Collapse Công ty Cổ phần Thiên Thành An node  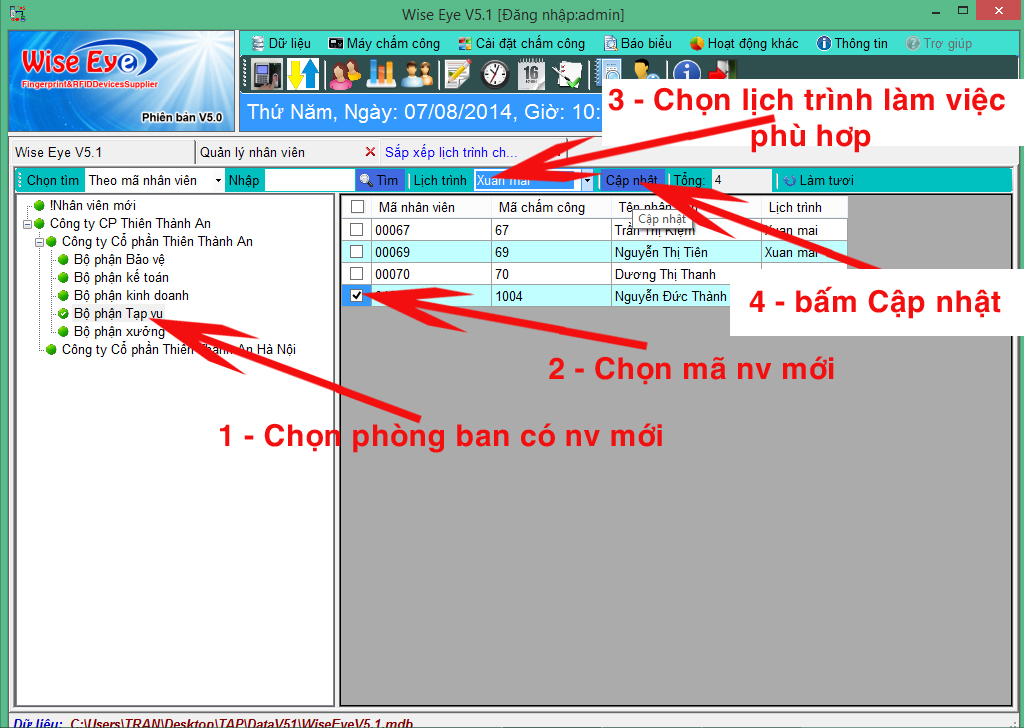[x=39, y=242]
